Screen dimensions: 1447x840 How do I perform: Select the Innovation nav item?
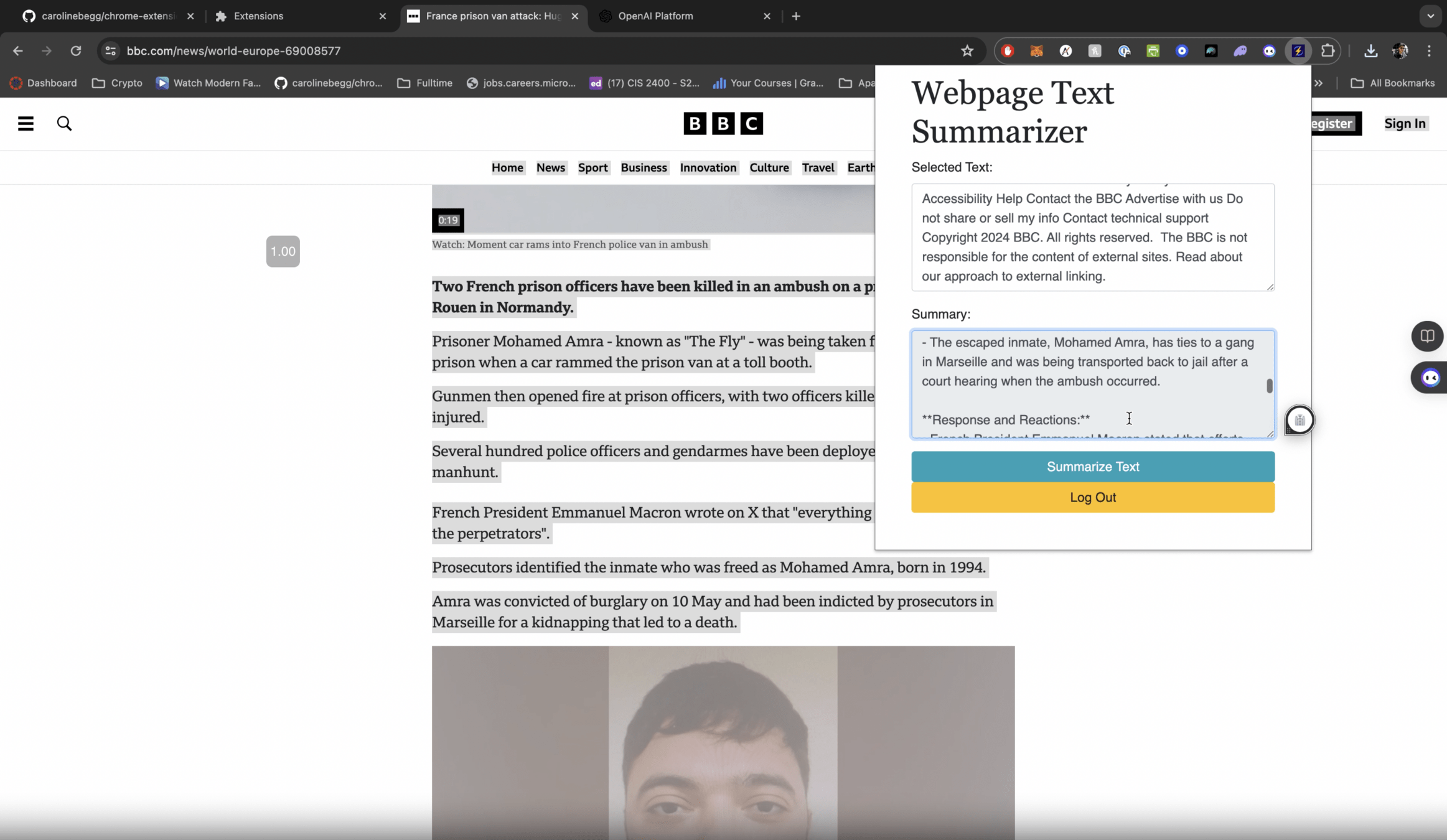(708, 167)
